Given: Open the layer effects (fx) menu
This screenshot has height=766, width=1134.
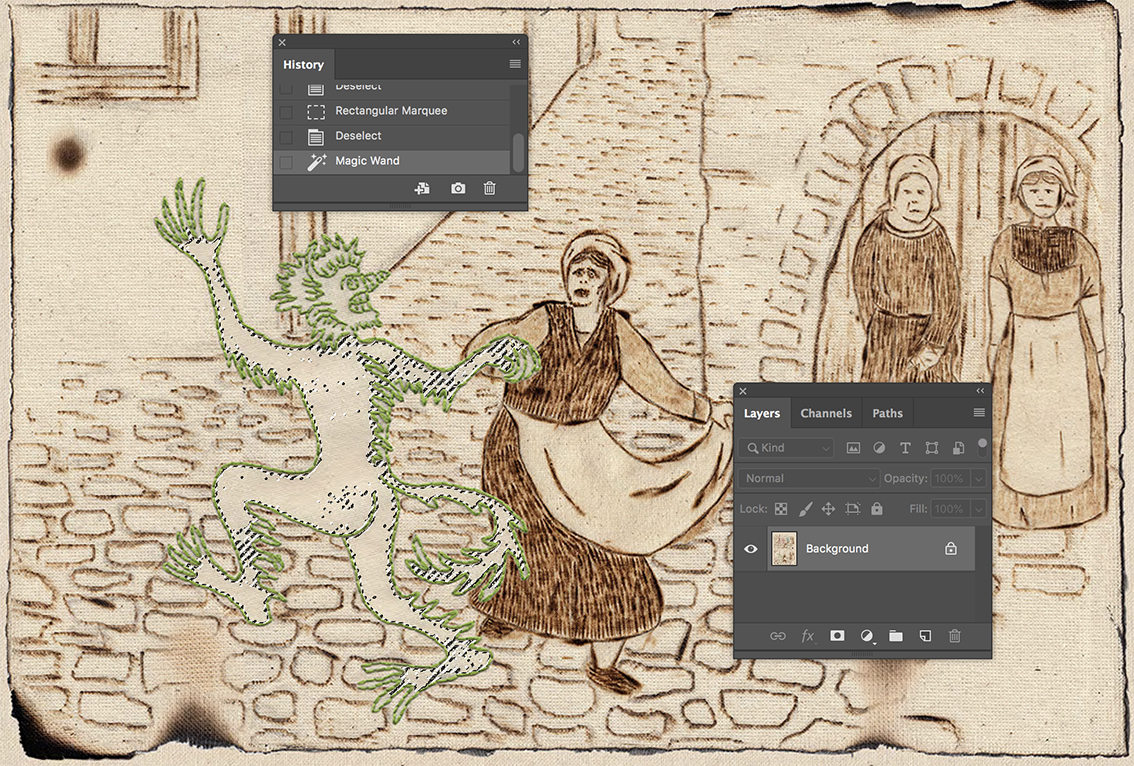Looking at the screenshot, I should [x=807, y=636].
